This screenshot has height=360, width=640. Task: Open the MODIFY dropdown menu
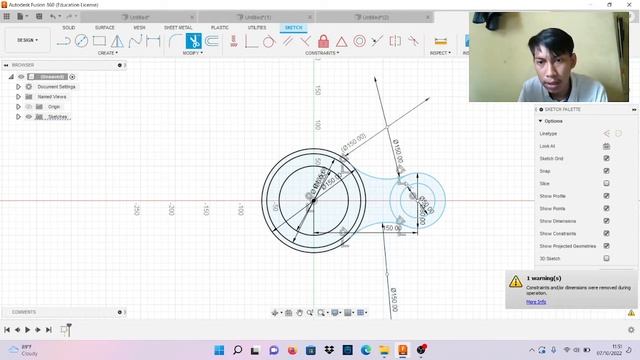[193, 53]
